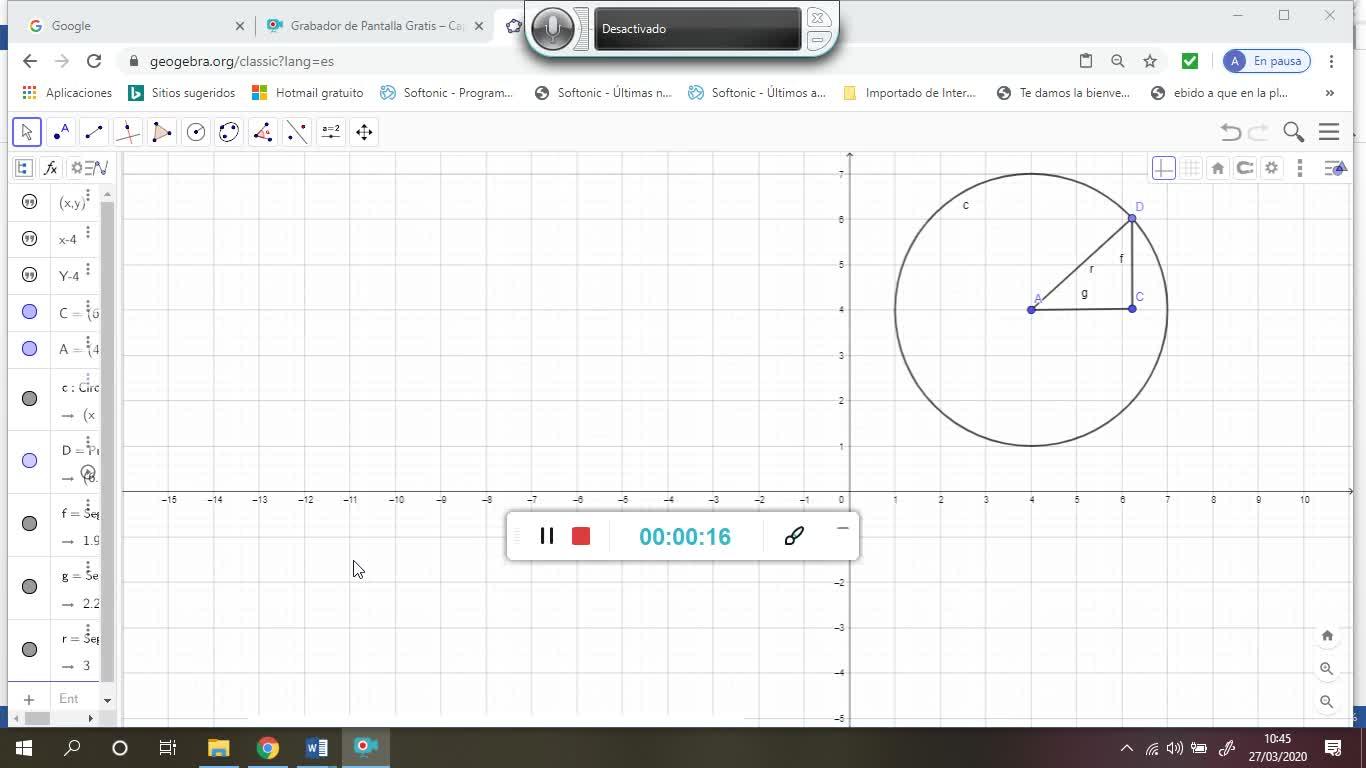
Task: Open the Hotmail gratuito bookmark
Action: (308, 93)
